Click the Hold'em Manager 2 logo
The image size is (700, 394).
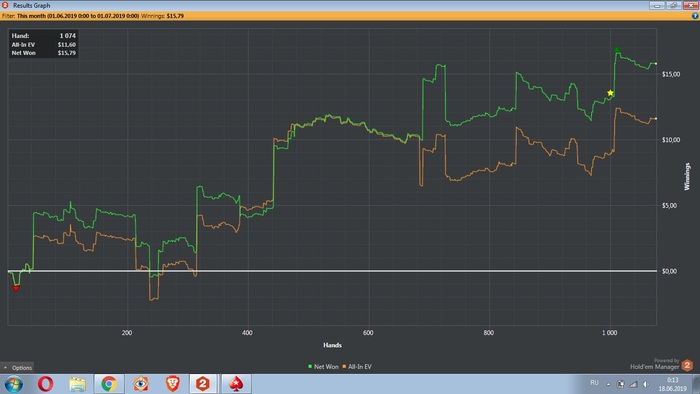[x=688, y=365]
